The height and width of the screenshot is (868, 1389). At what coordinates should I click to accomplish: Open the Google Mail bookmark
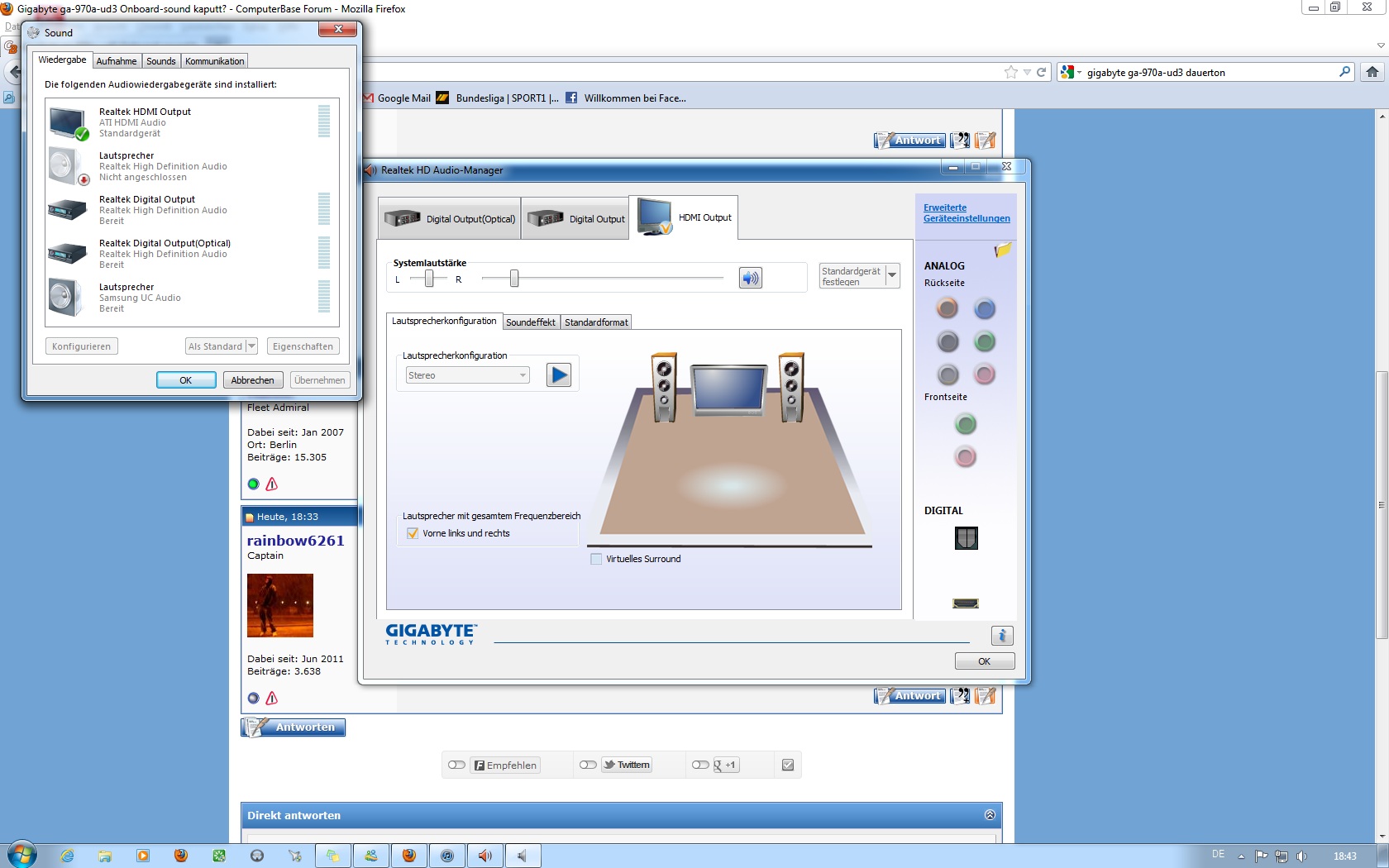tap(397, 98)
